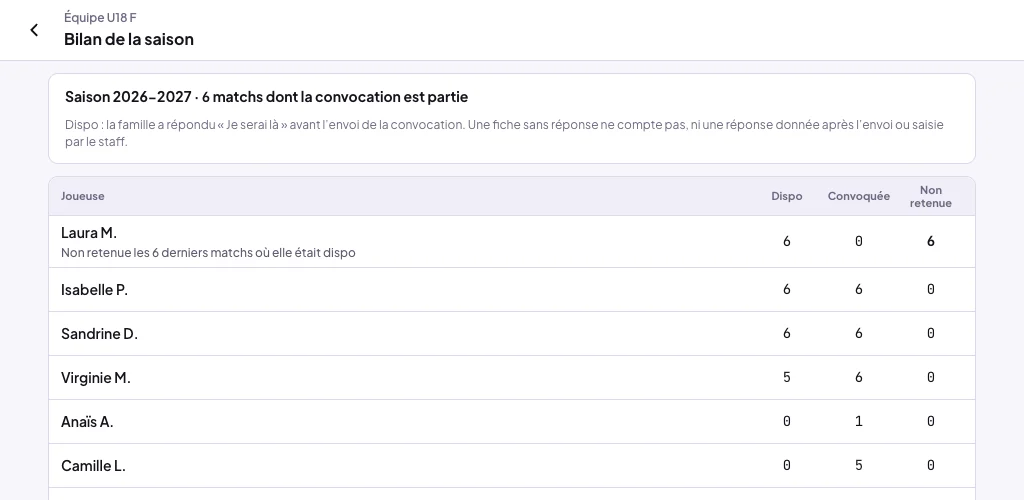The height and width of the screenshot is (500, 1024).
Task: Open the player row Laura M.
Action: (512, 242)
